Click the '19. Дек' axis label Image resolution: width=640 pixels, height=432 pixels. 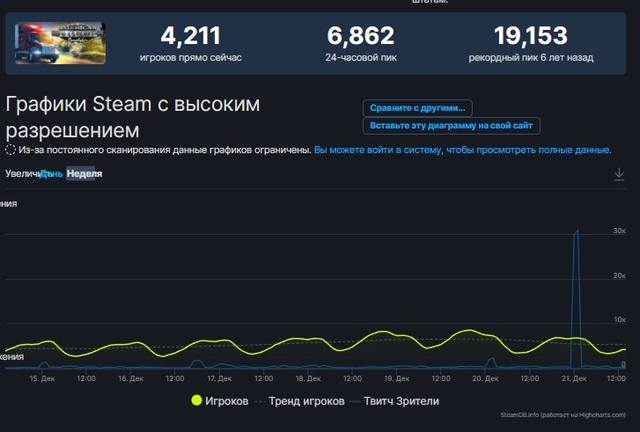pos(397,379)
